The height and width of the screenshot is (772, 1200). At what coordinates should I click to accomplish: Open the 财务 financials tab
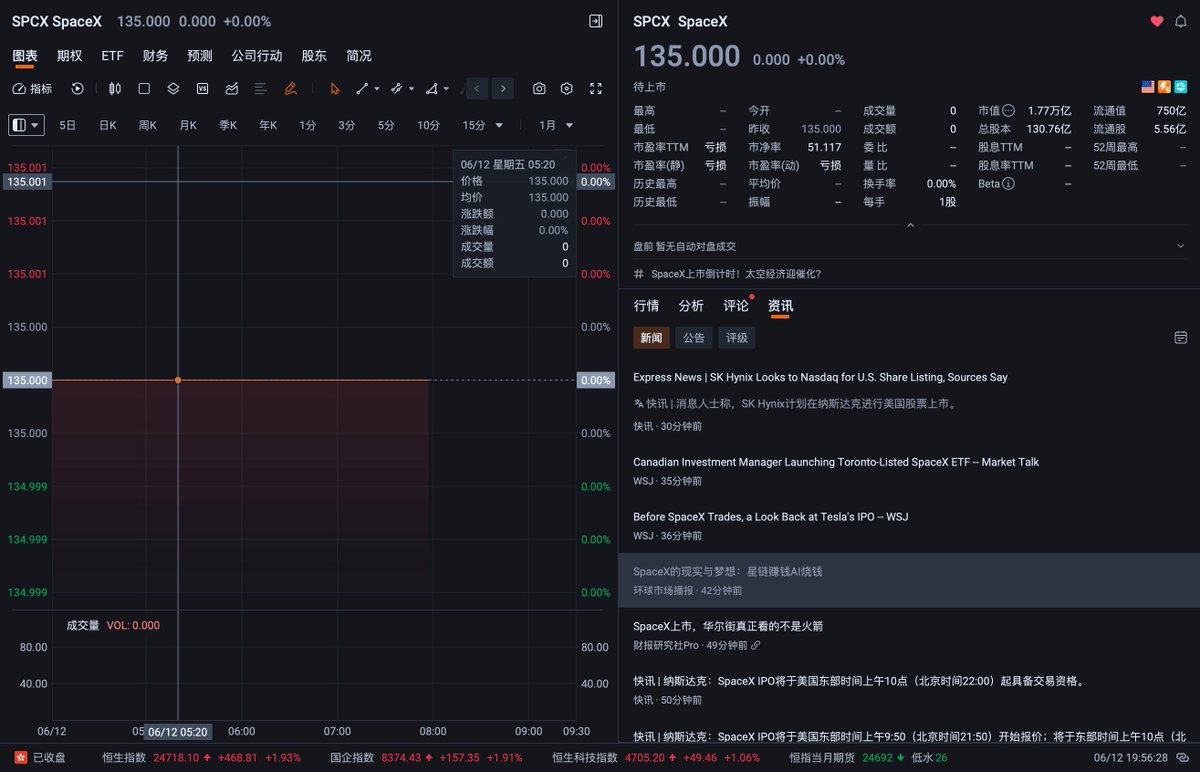[155, 56]
